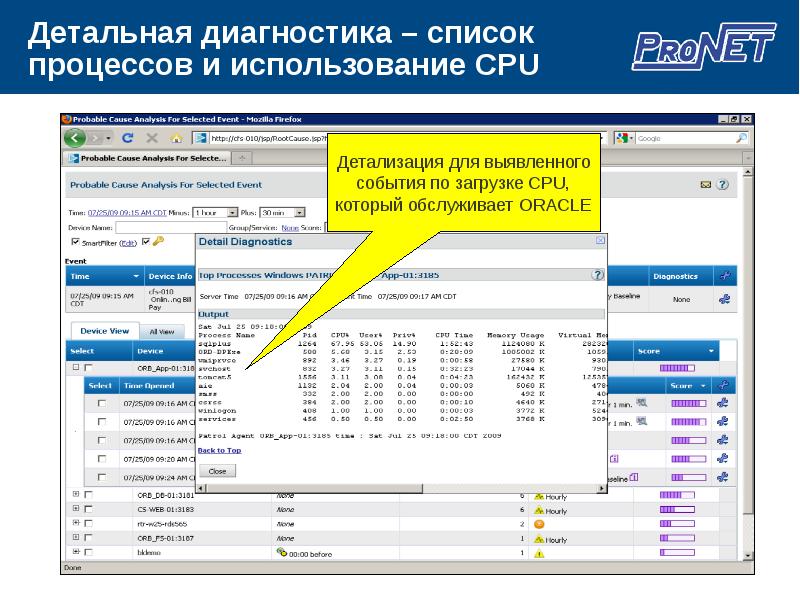Toggle the SmartFilter checkbox
Screen dimensions: 800x600
[75, 242]
